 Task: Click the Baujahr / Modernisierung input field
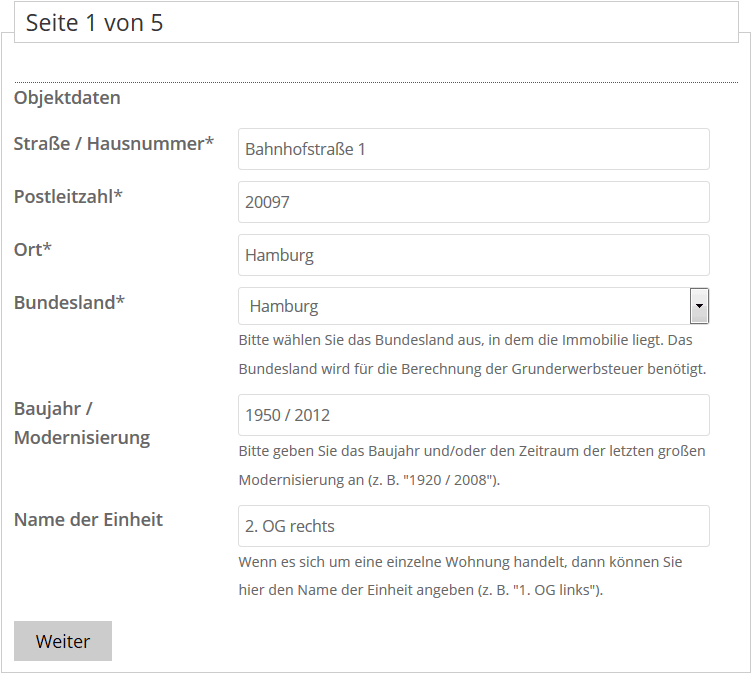(473, 415)
